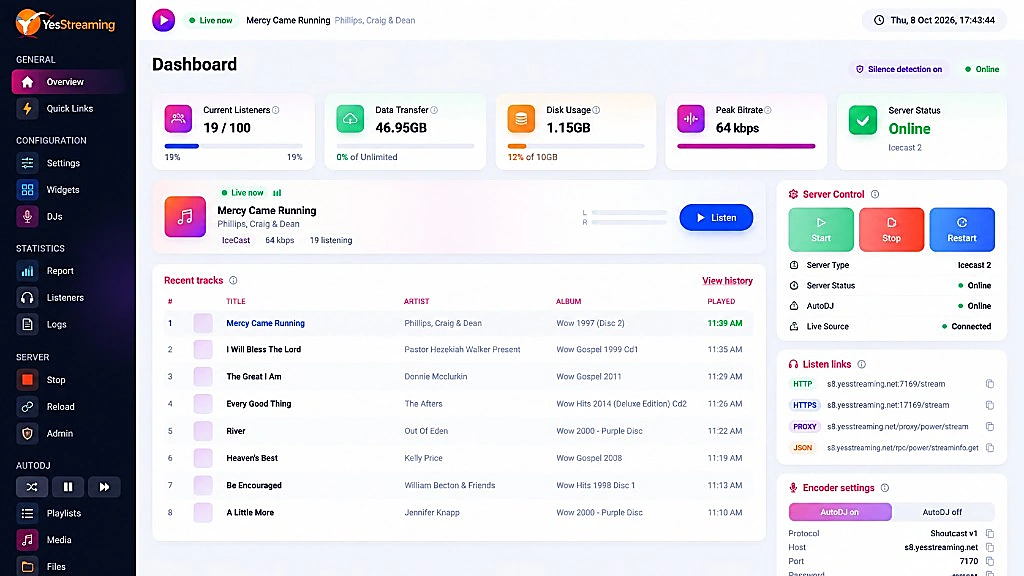
Task: Open the Report statistics page
Action: (59, 270)
